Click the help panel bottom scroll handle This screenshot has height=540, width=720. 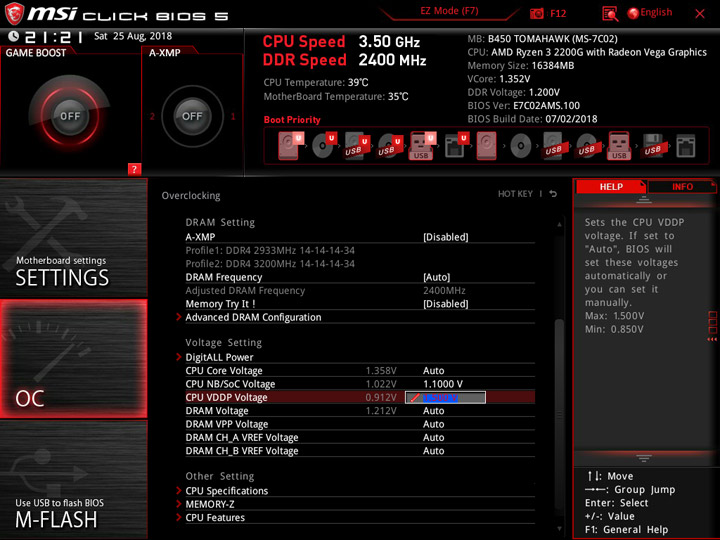(x=643, y=458)
